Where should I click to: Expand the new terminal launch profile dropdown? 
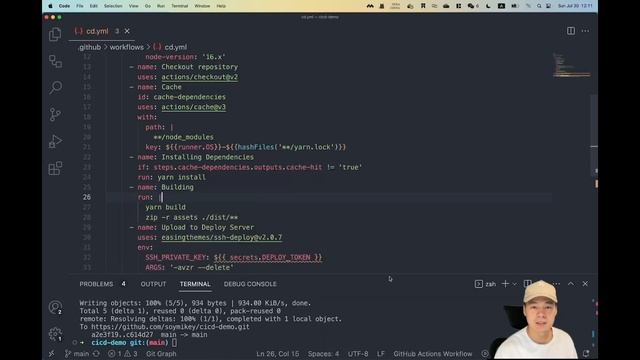pos(514,284)
